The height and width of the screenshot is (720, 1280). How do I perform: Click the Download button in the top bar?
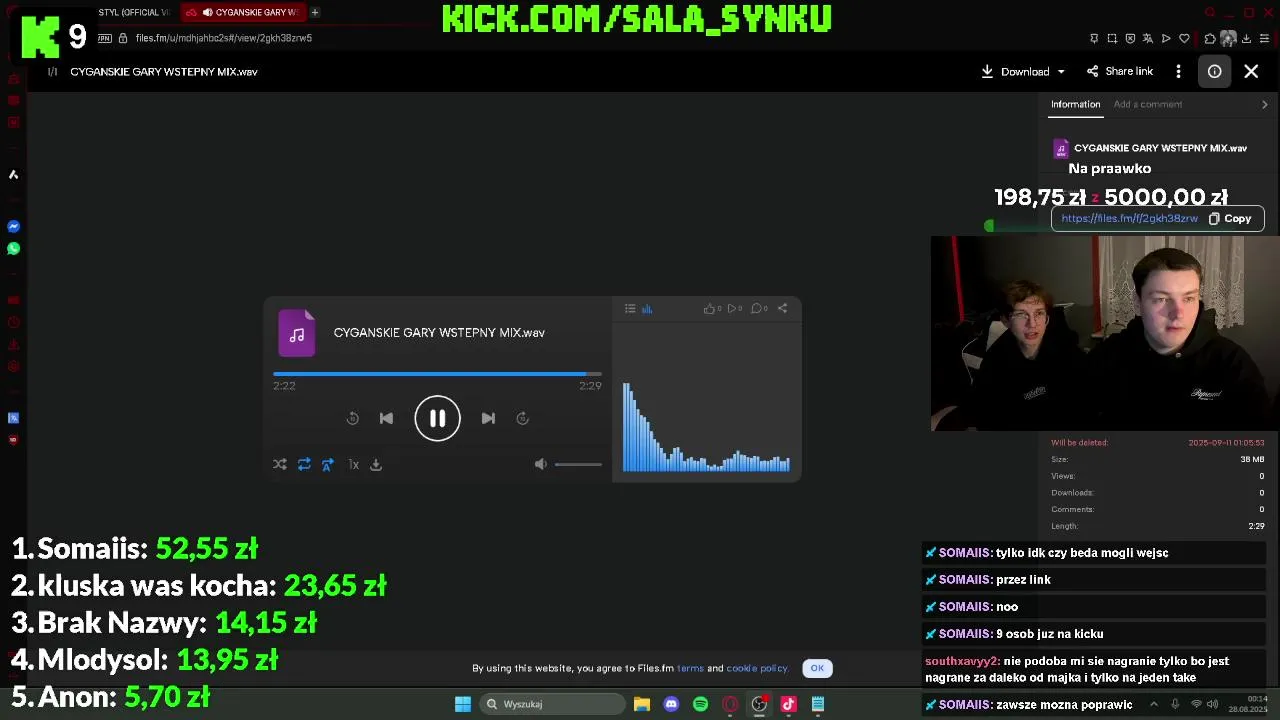[1016, 72]
